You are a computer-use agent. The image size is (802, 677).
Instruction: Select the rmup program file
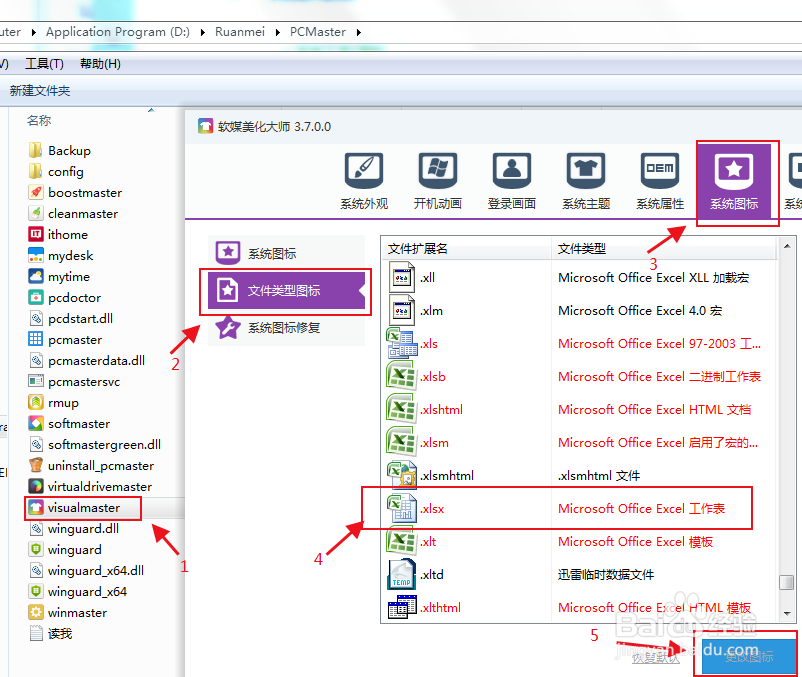(54, 403)
